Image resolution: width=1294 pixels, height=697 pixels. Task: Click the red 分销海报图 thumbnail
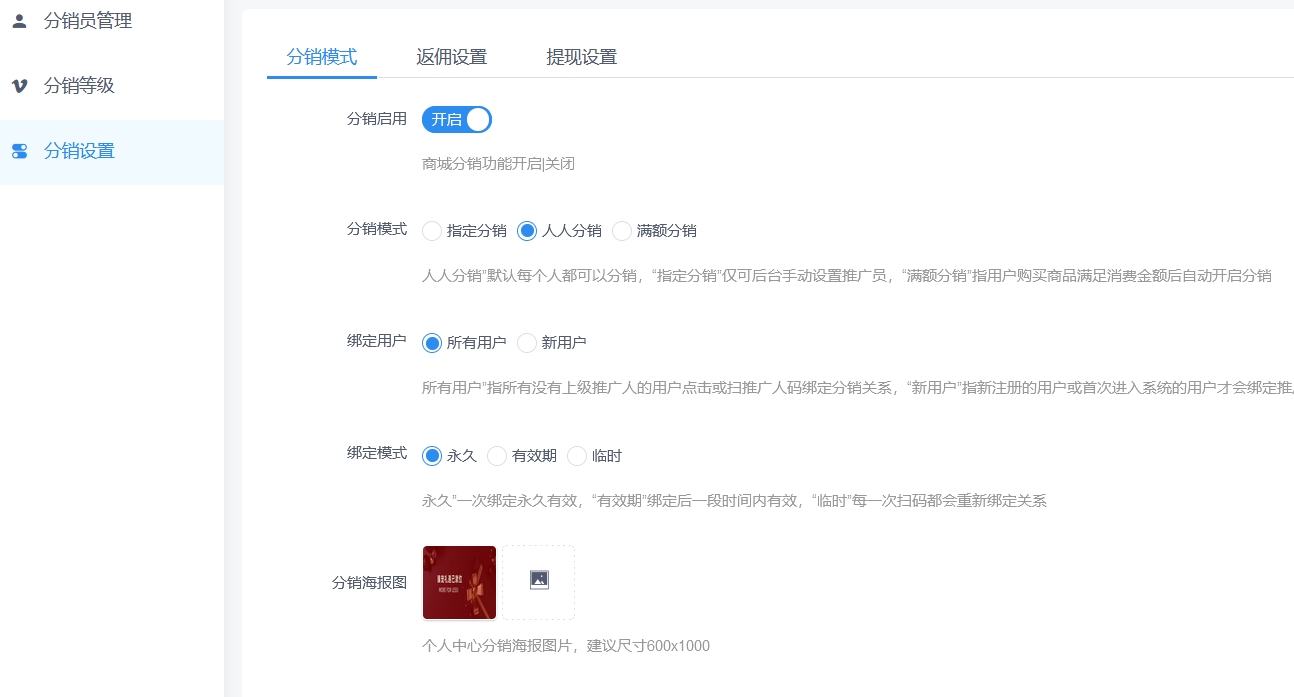[459, 583]
